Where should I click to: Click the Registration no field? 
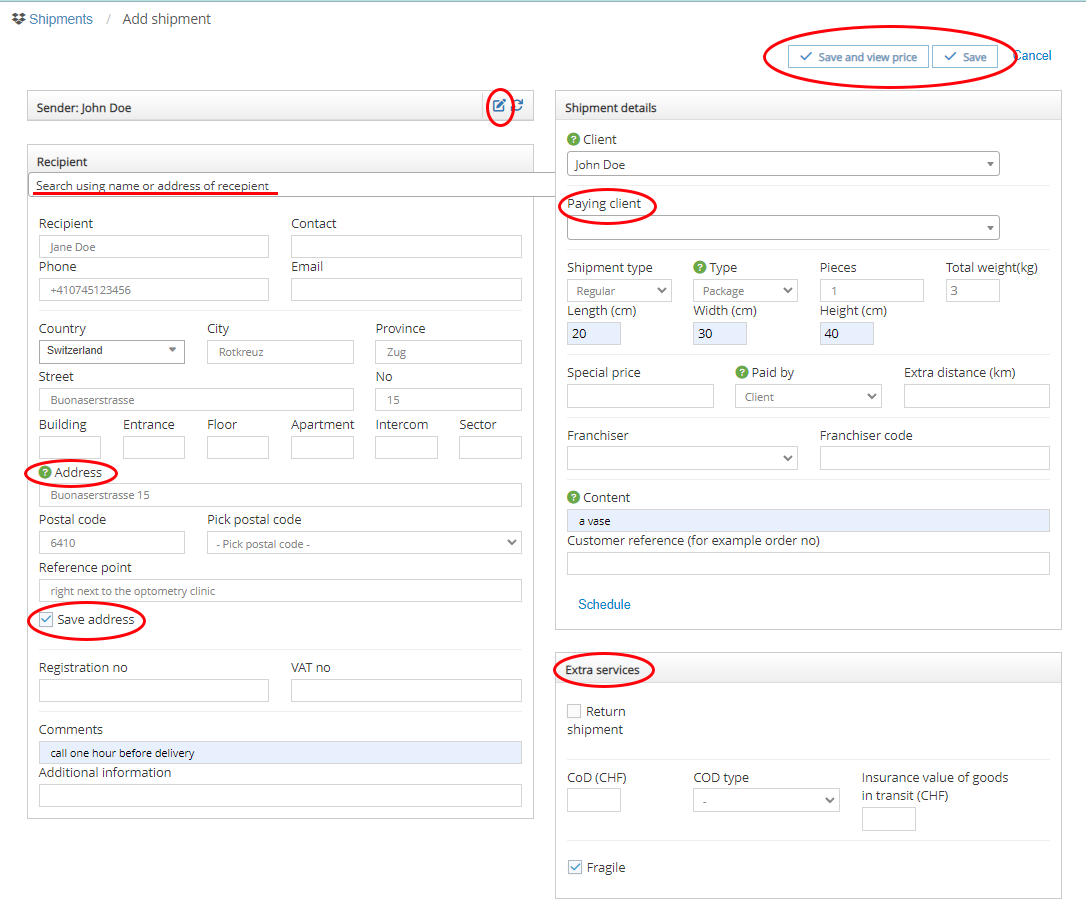pos(154,691)
